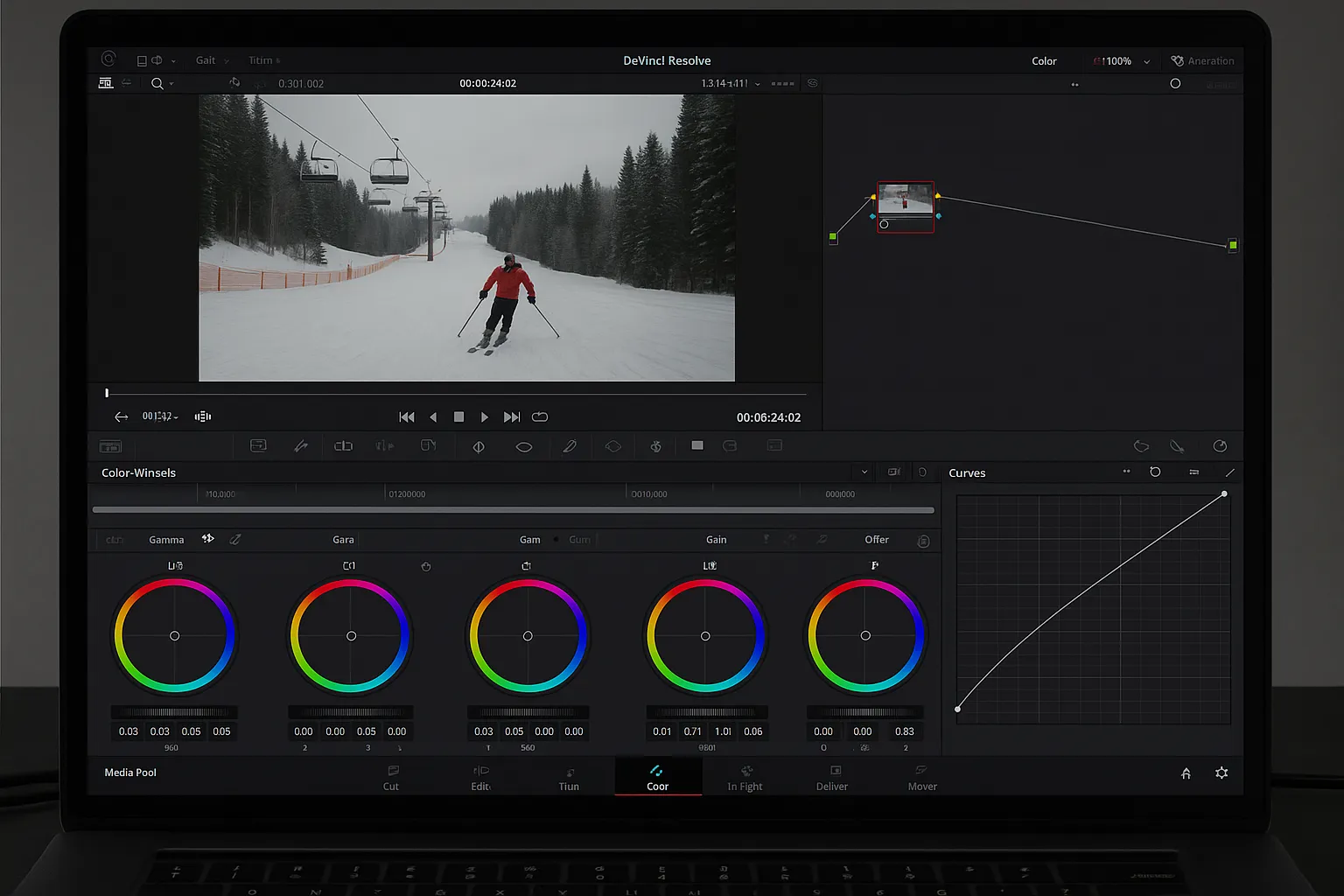Click the 0.83 value under Offer wheel

[x=905, y=731]
